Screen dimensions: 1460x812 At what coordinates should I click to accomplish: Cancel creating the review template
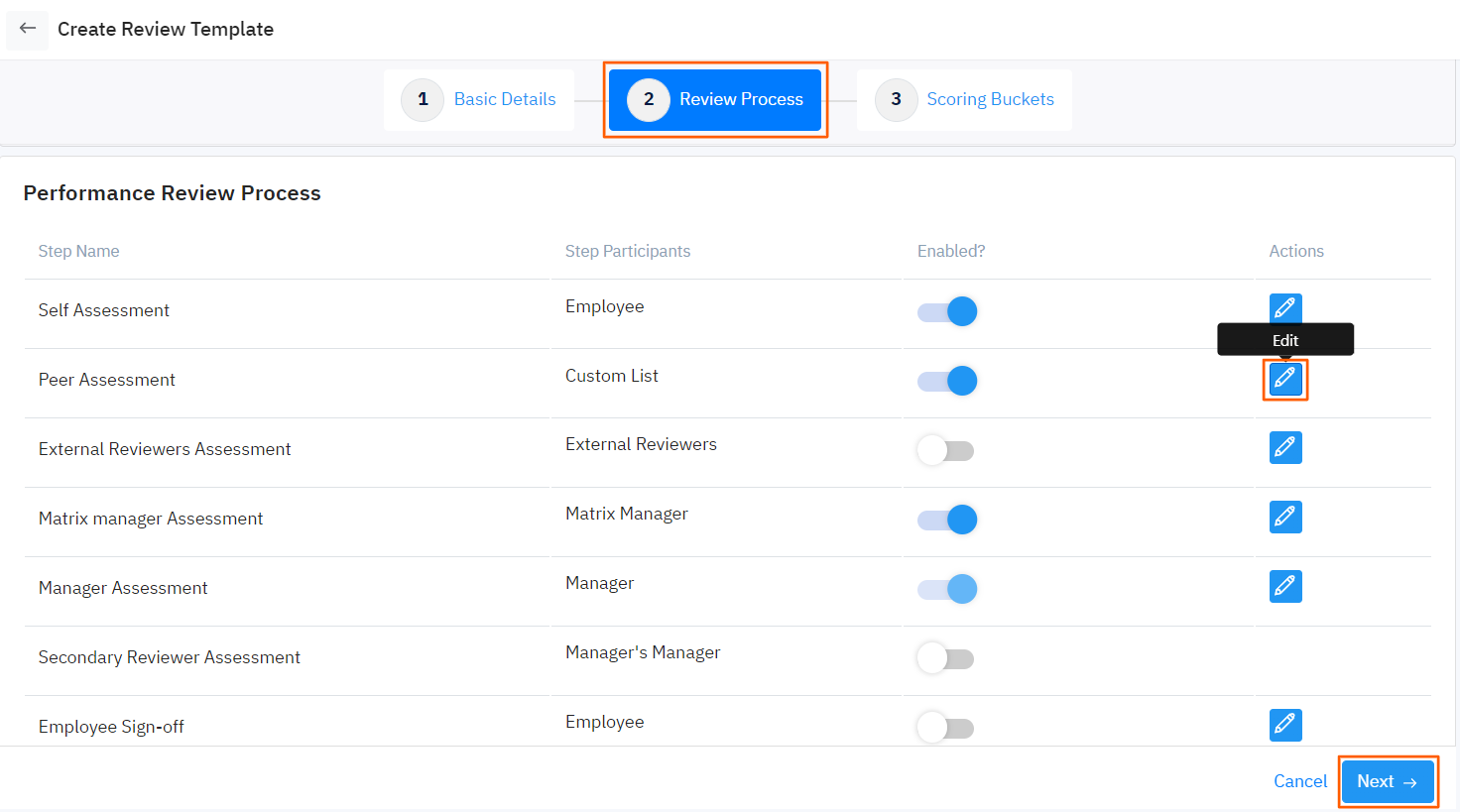click(1299, 781)
